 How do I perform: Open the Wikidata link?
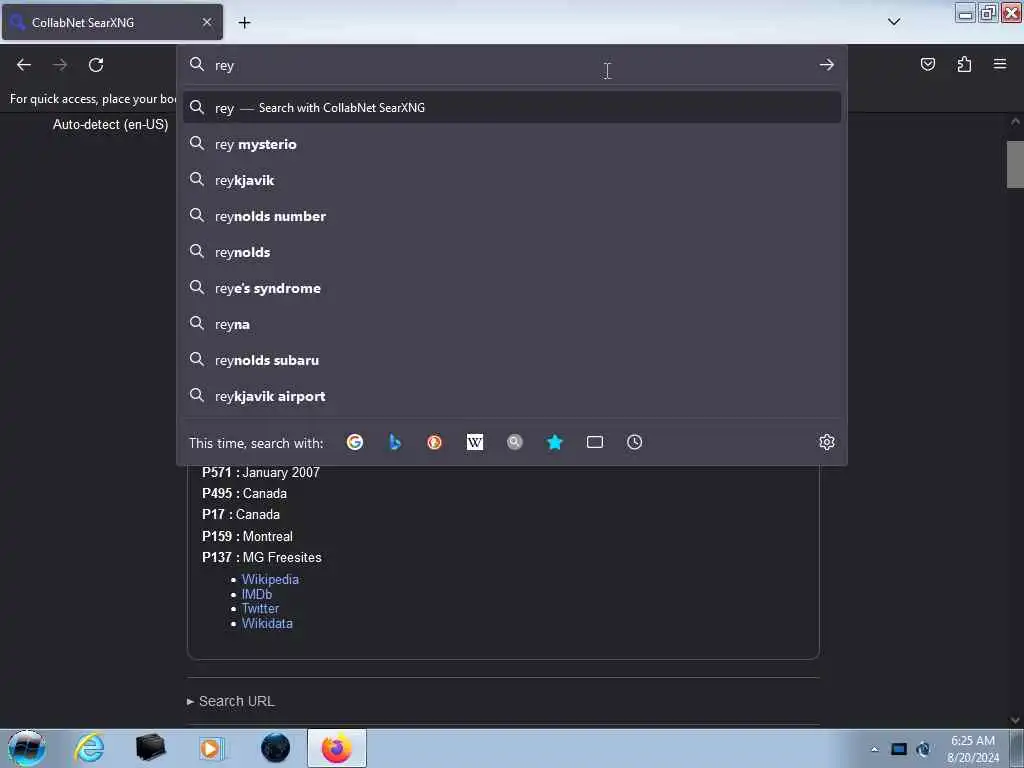click(267, 624)
